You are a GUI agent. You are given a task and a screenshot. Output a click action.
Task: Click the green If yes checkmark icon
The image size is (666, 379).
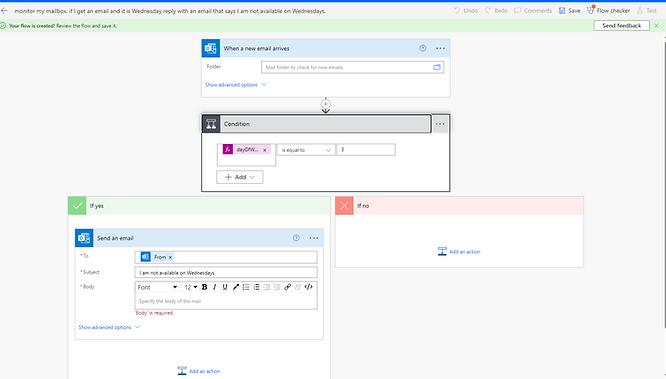[77, 206]
